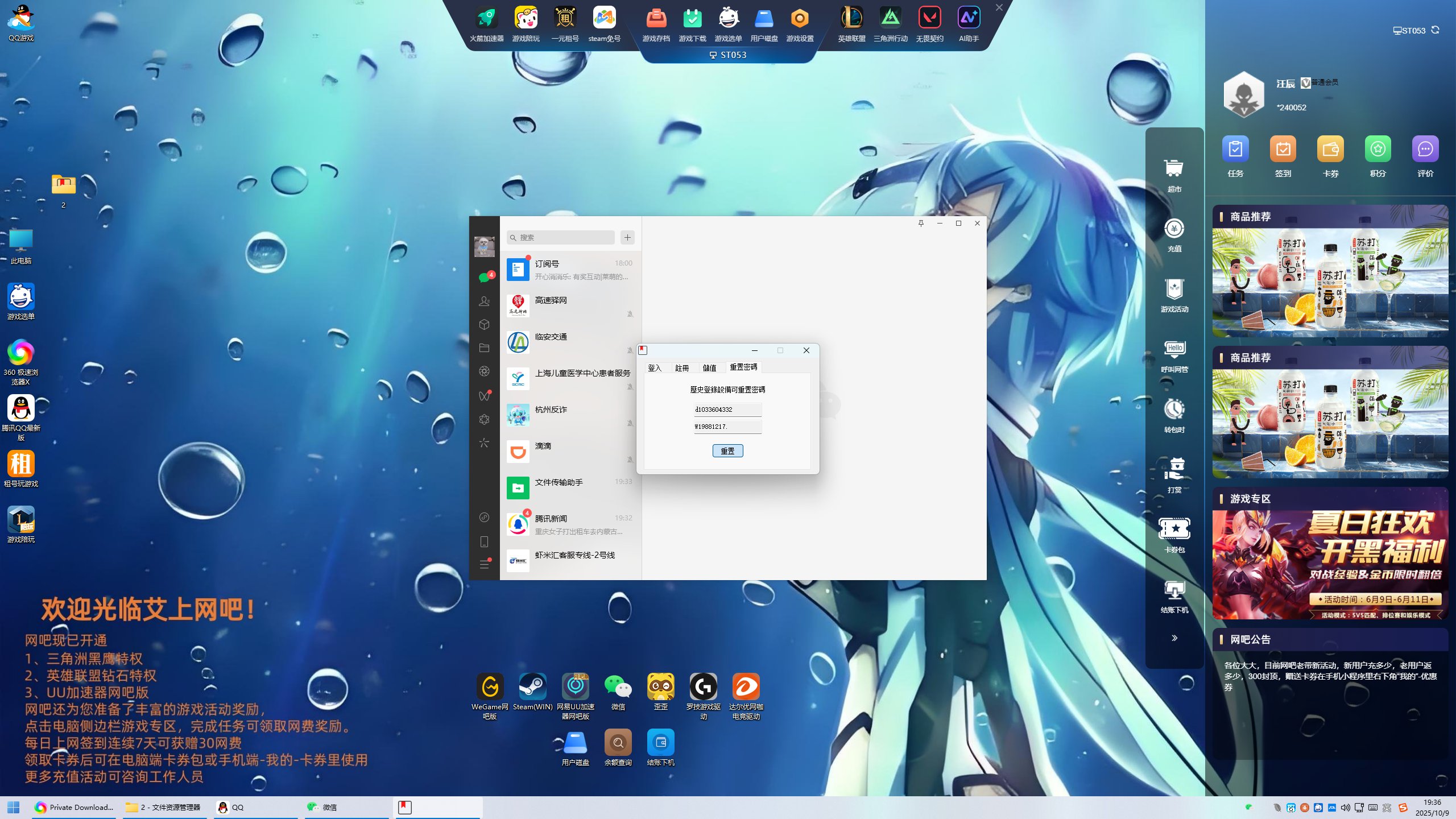This screenshot has height=819, width=1456.
Task: Open the 签到 check-in icon
Action: pos(1283,150)
